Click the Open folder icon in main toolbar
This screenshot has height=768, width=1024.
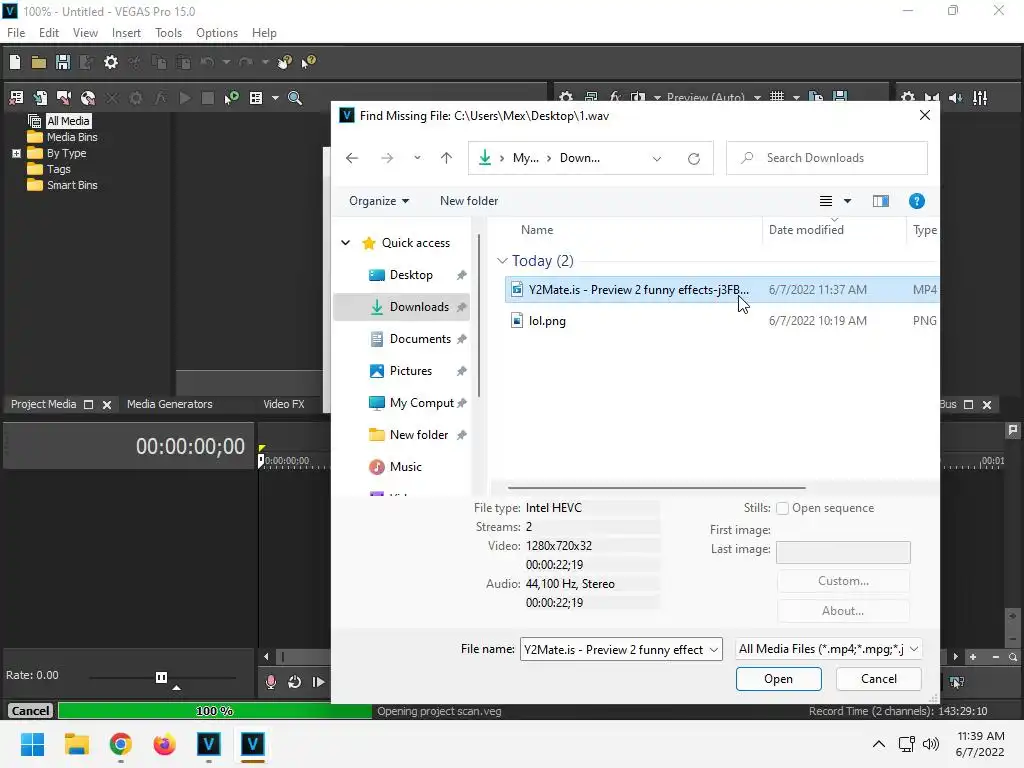[39, 63]
